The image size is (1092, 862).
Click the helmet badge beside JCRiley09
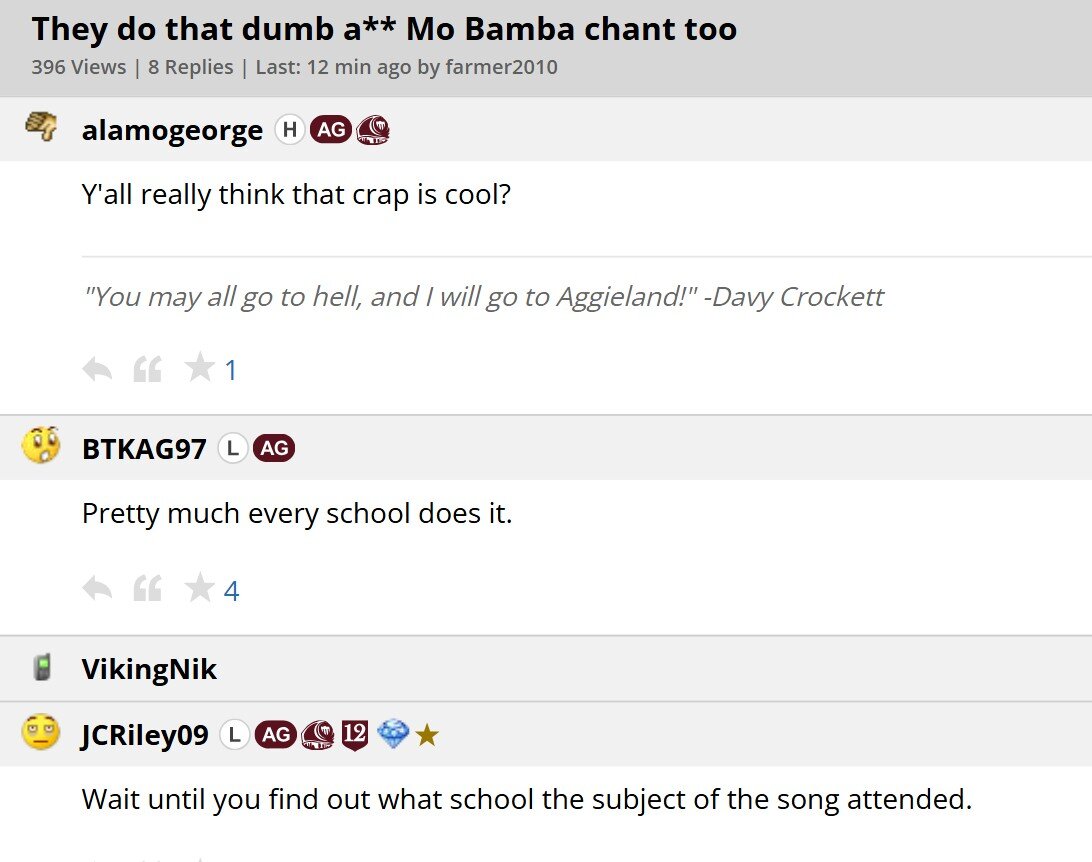[318, 735]
